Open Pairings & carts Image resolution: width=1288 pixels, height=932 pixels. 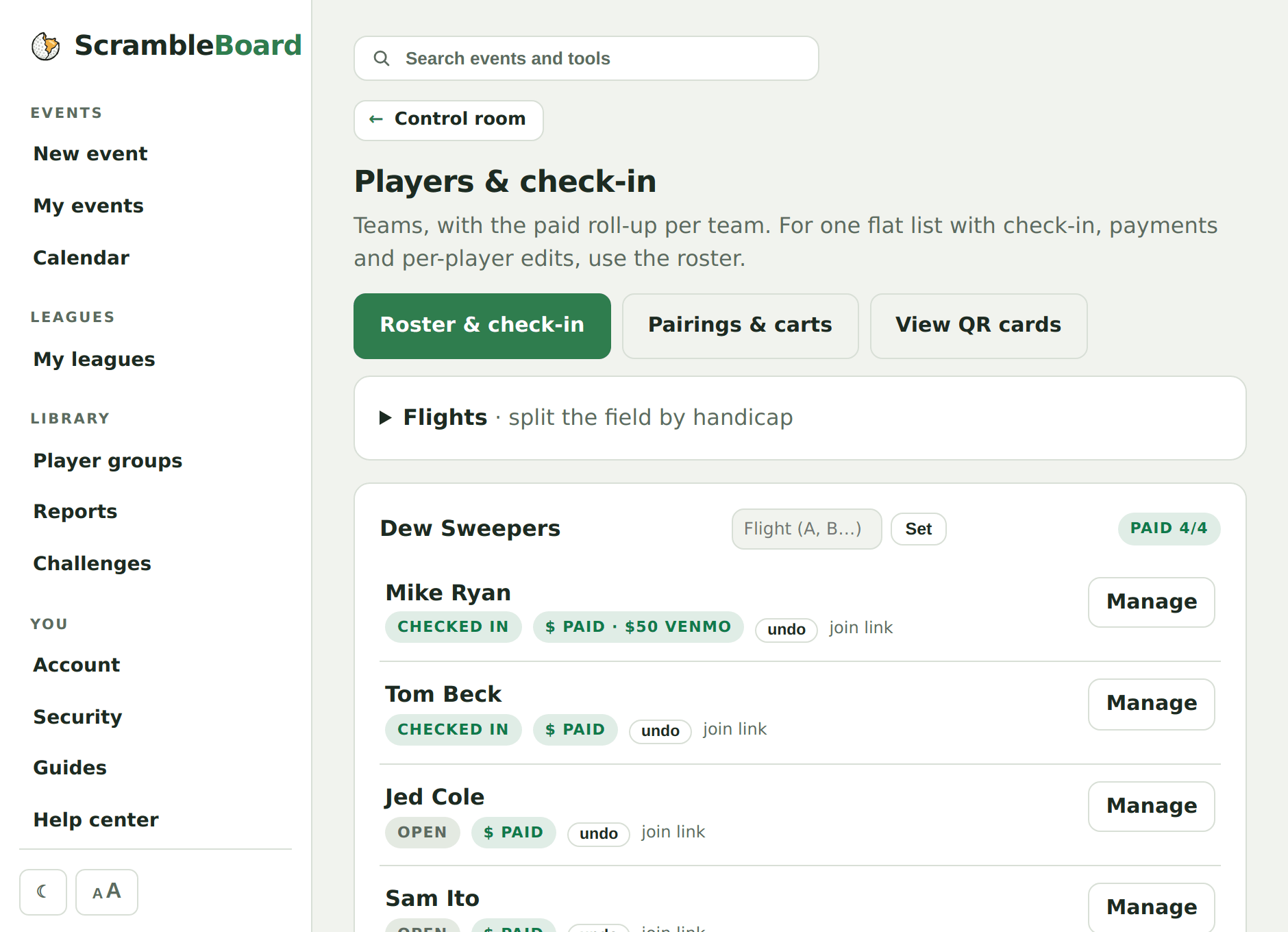(x=740, y=326)
